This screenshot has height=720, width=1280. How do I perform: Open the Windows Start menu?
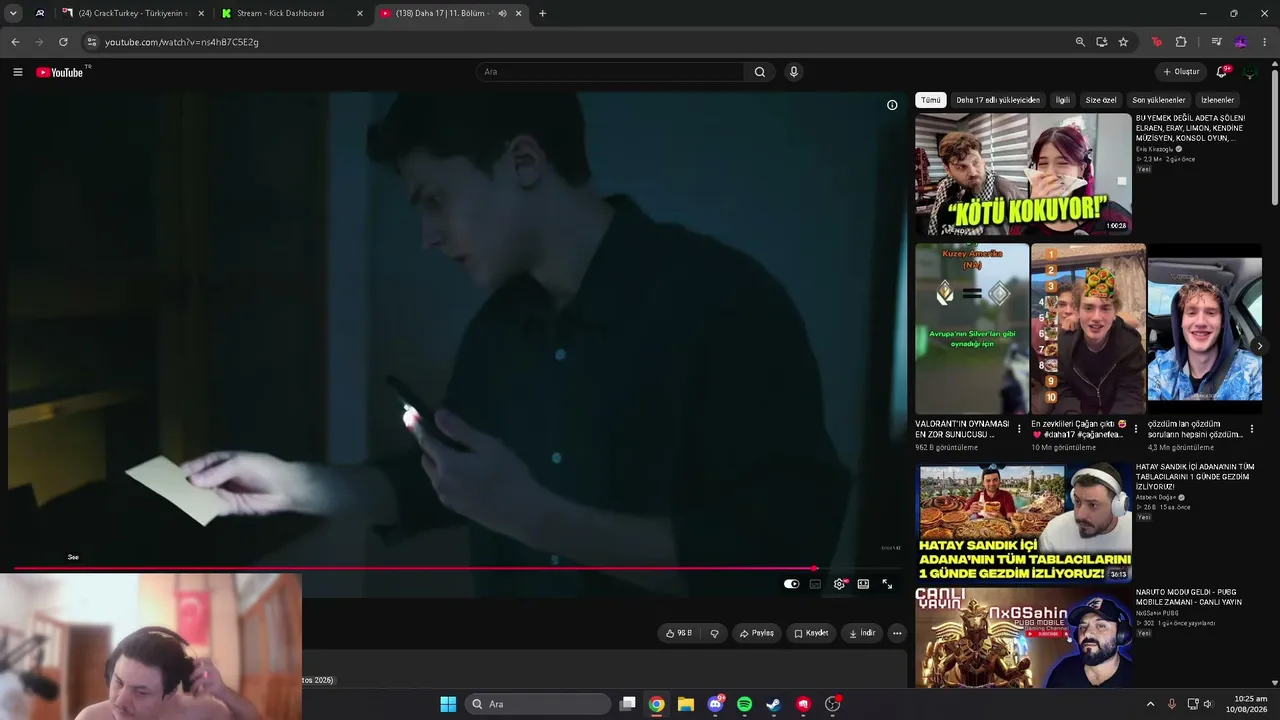pyautogui.click(x=448, y=704)
